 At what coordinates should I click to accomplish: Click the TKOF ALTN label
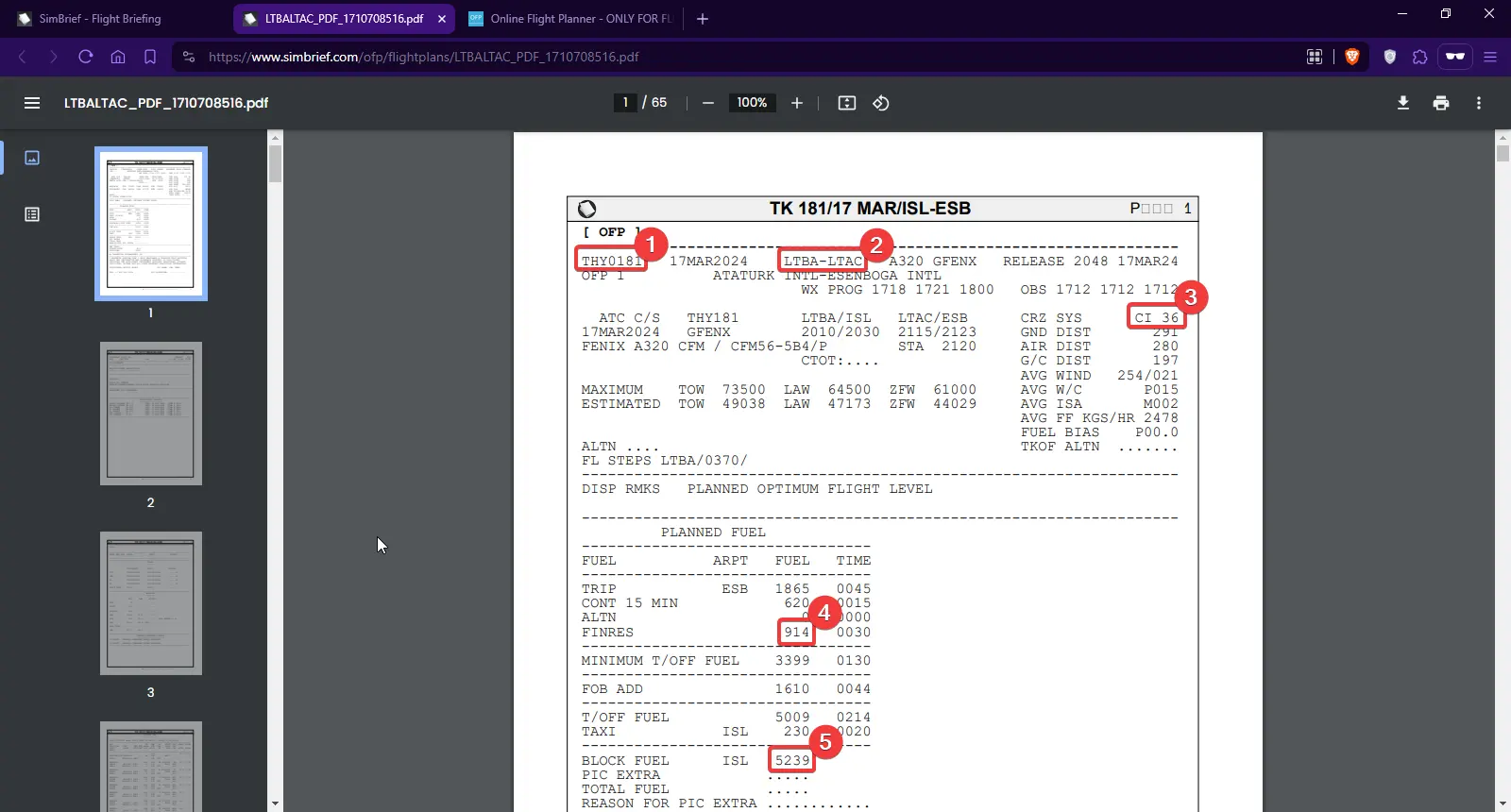[x=1061, y=447]
